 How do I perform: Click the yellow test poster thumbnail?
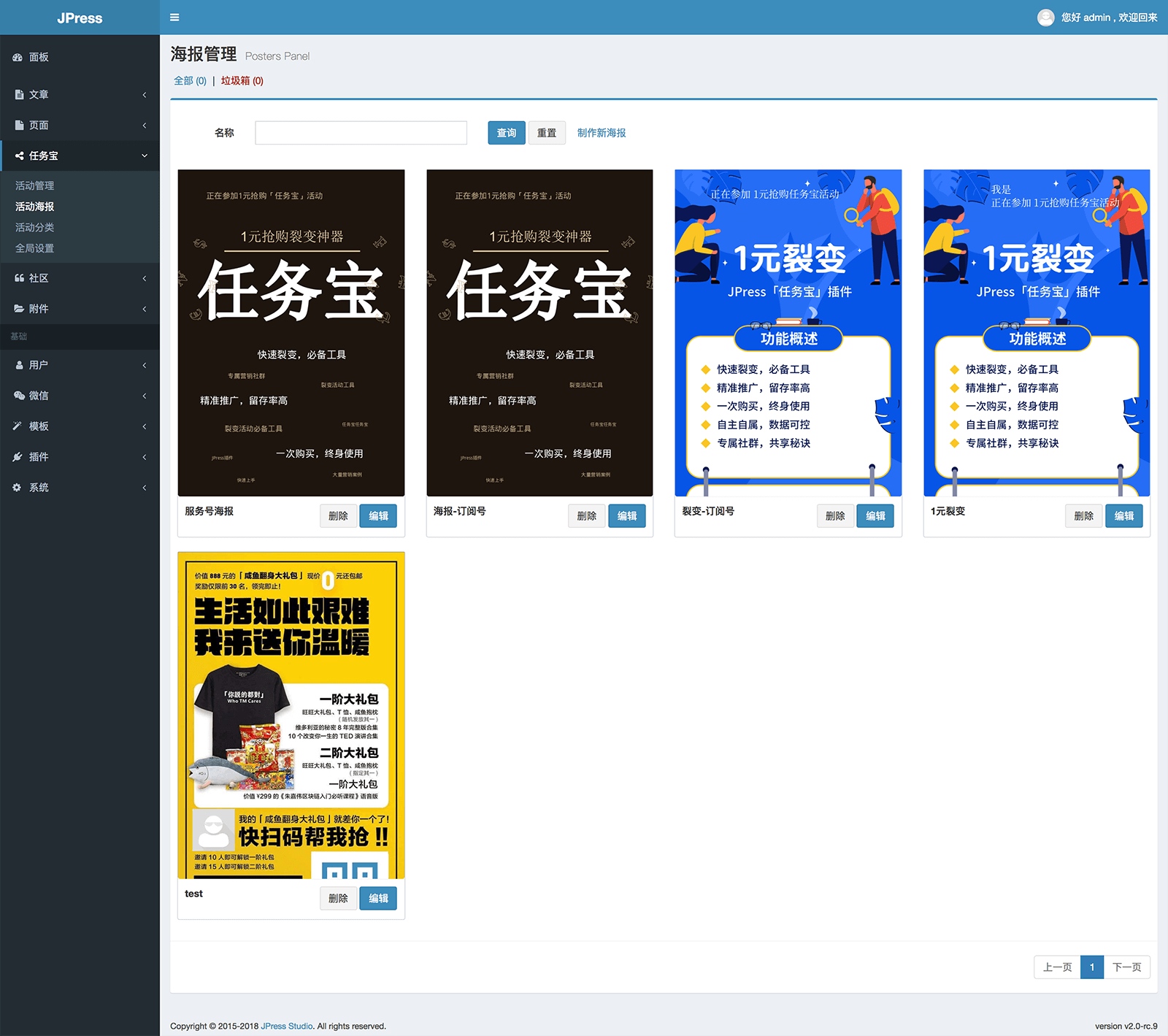pos(291,715)
